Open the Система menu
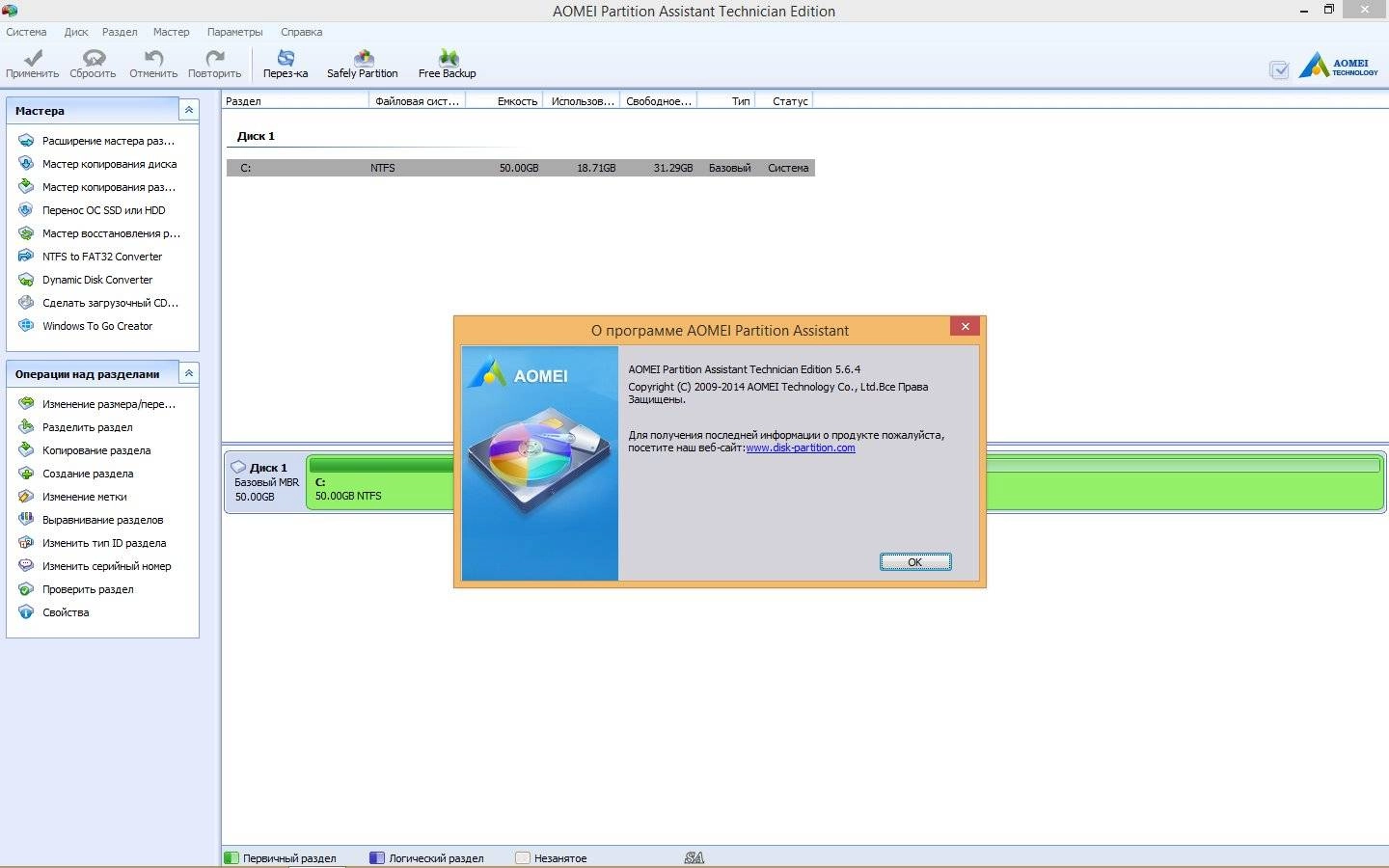Viewport: 1389px width, 868px height. (26, 32)
